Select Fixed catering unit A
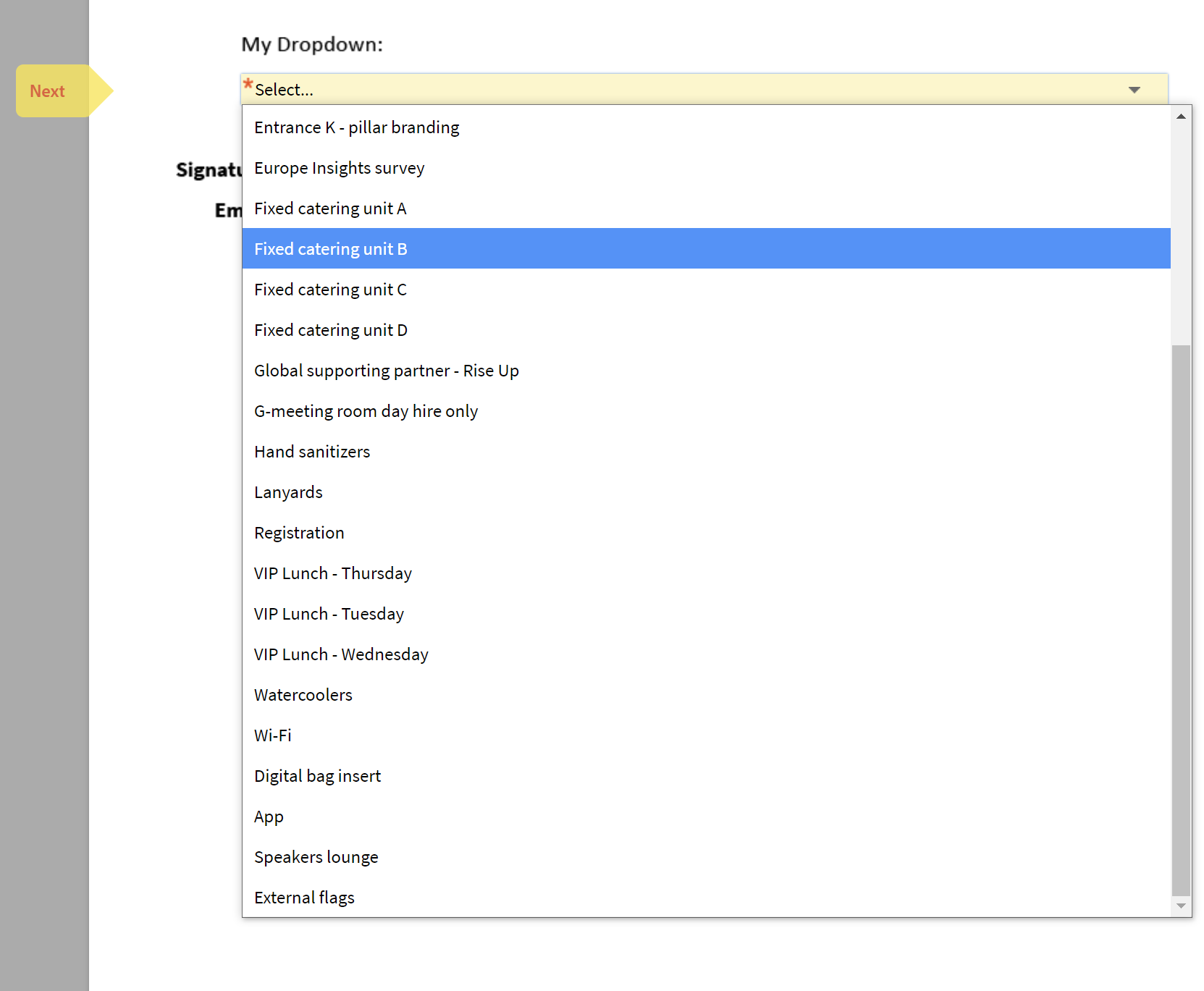This screenshot has height=991, width=1204. pos(330,208)
